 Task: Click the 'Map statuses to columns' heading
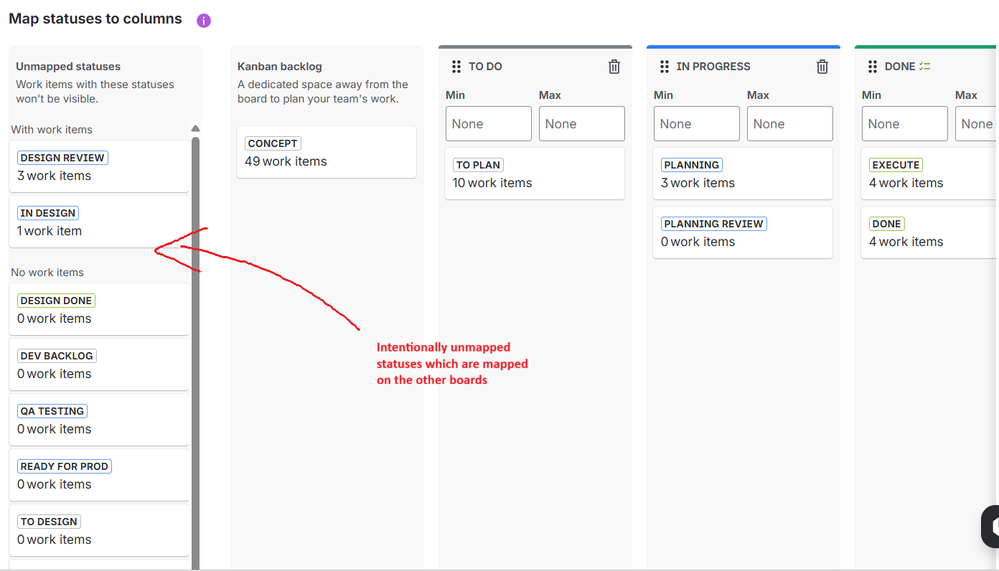click(96, 19)
